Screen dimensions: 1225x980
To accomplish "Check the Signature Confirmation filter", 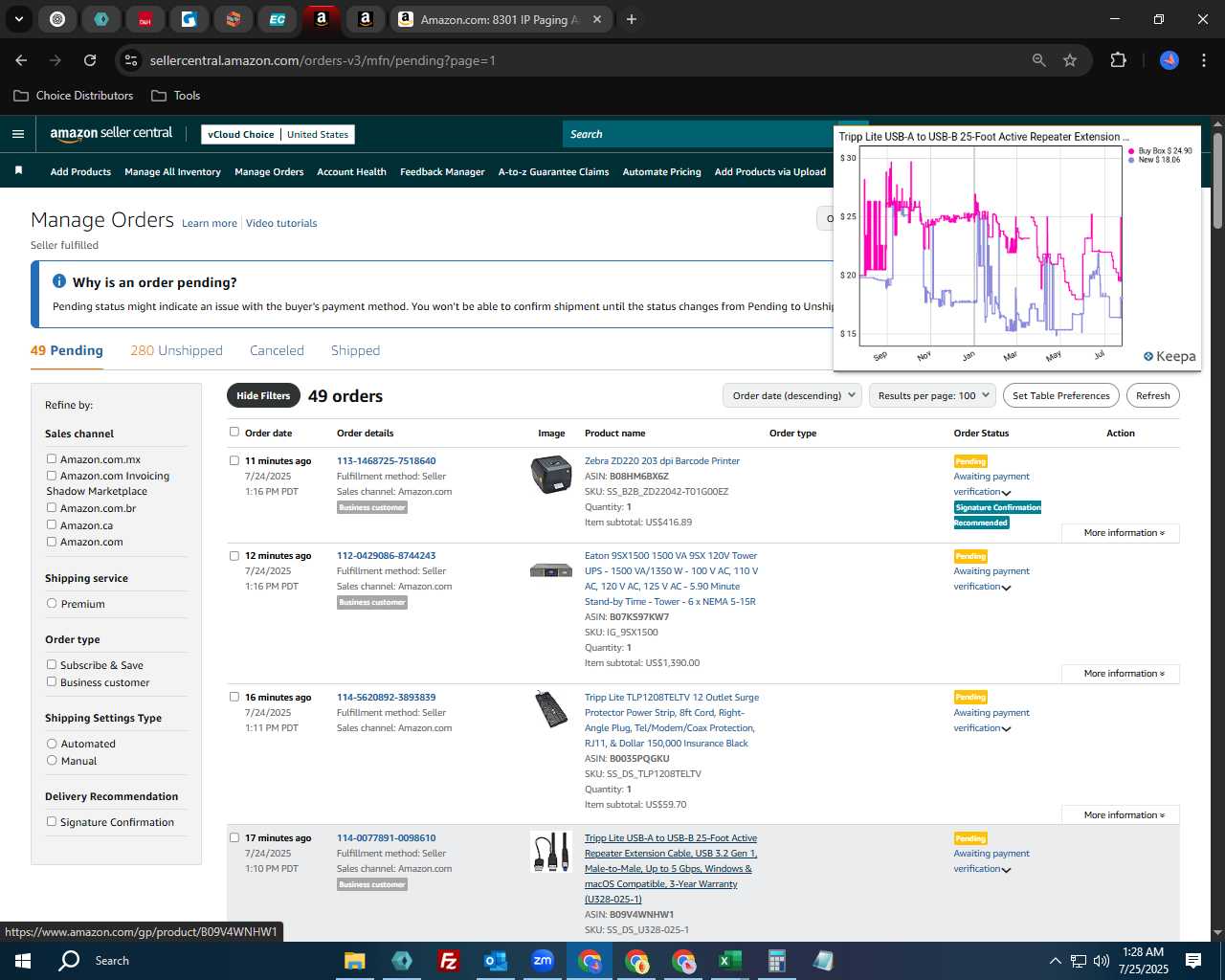I will (x=52, y=821).
